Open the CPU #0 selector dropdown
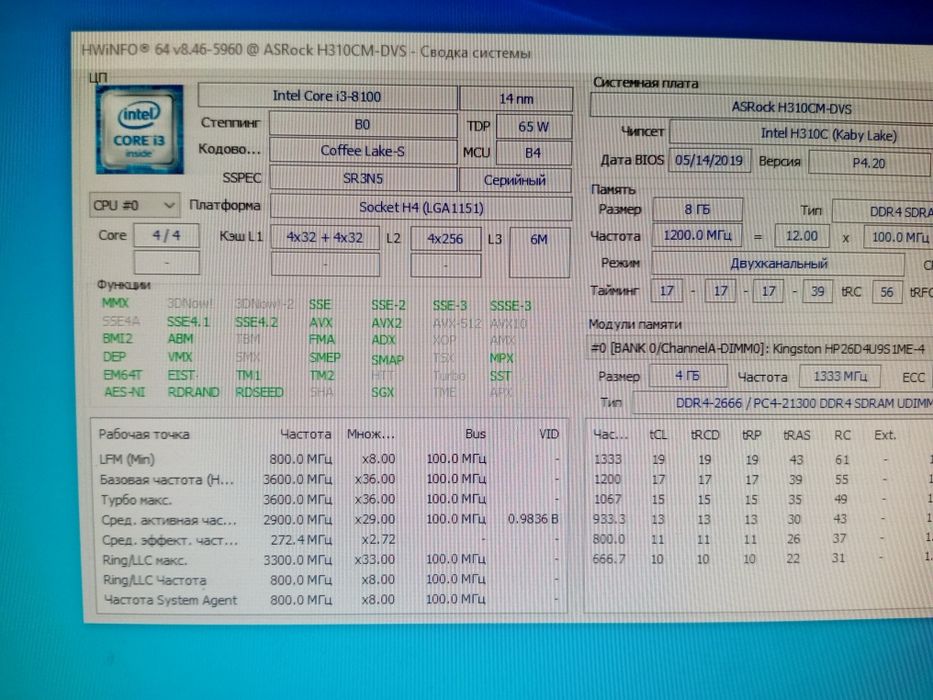933x700 pixels. [134, 205]
